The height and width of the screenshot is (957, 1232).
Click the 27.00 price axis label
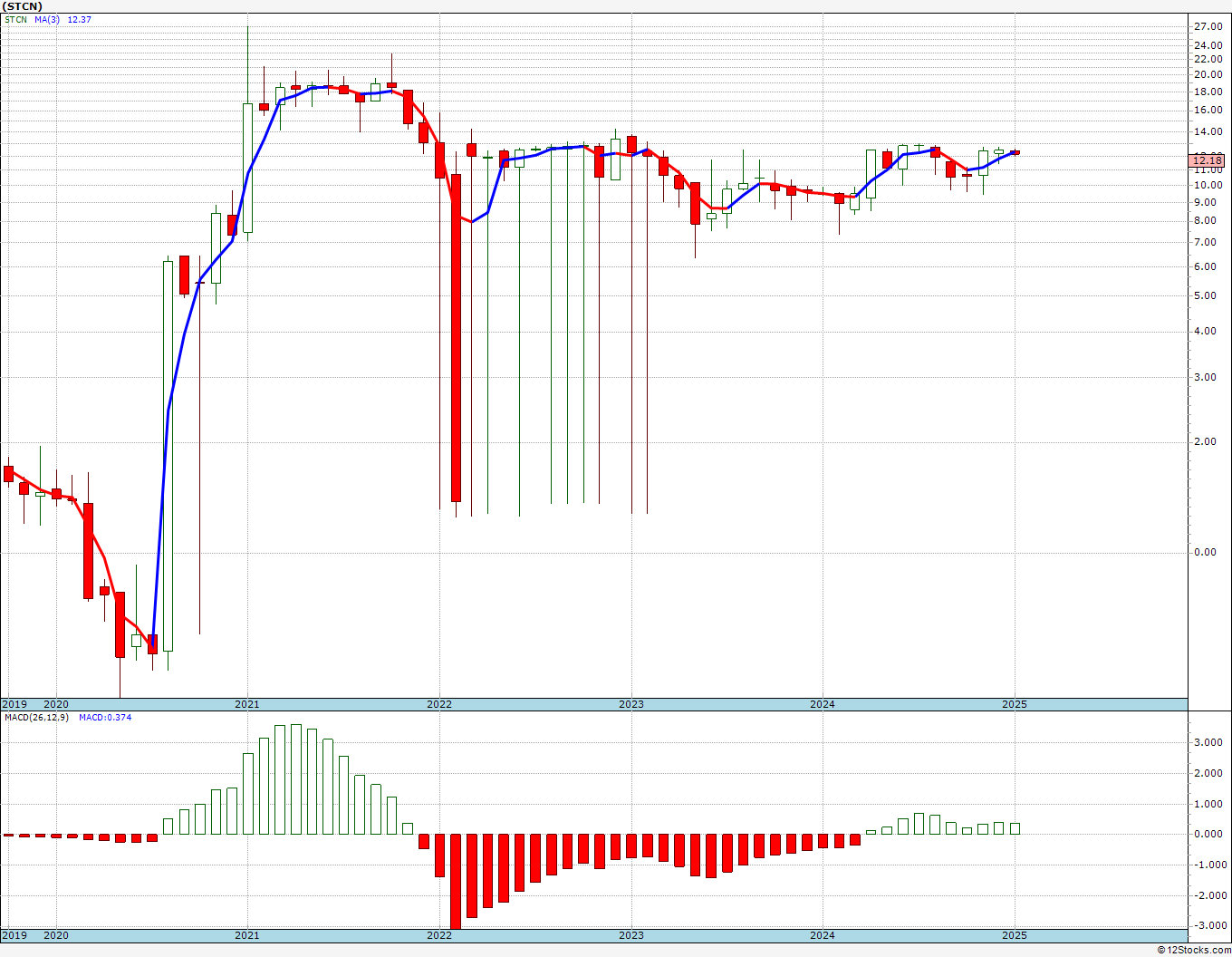coord(1208,26)
